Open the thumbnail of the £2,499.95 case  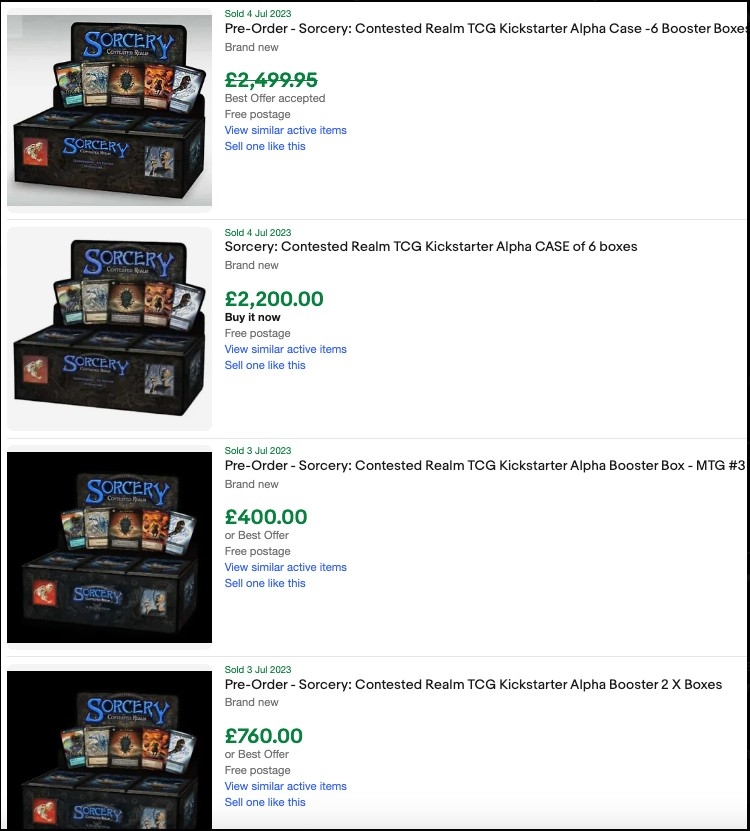coord(109,109)
